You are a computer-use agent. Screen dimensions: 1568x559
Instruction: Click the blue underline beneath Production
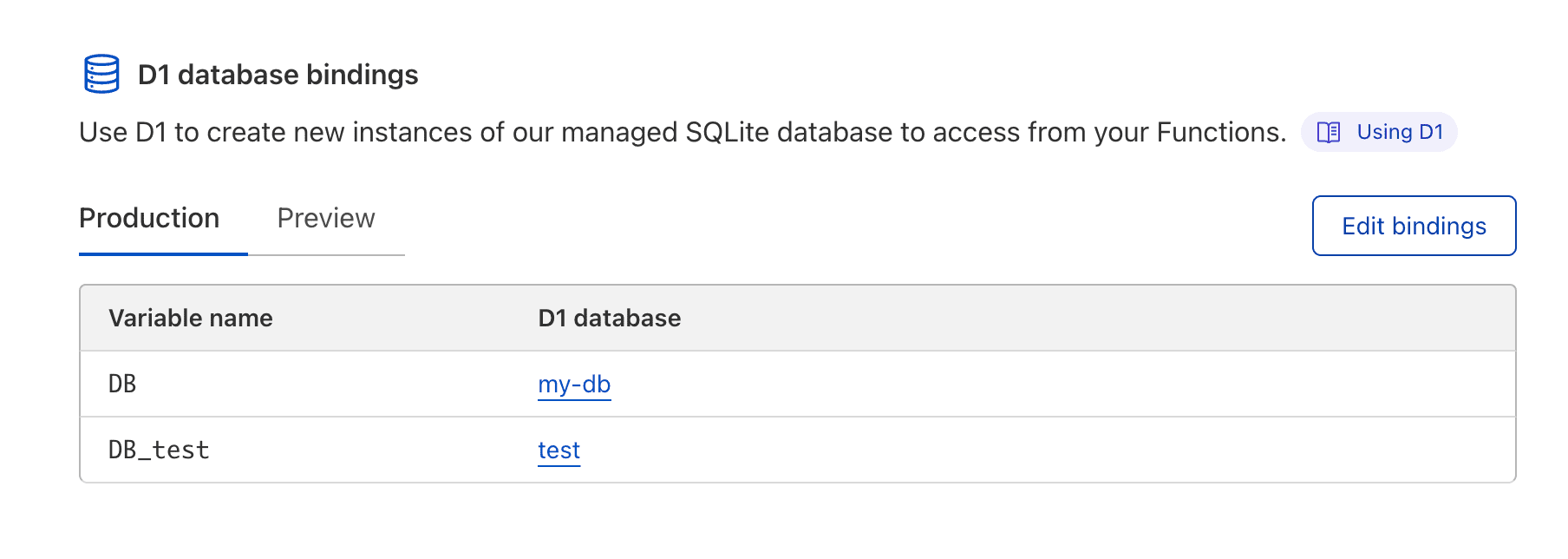click(x=163, y=254)
